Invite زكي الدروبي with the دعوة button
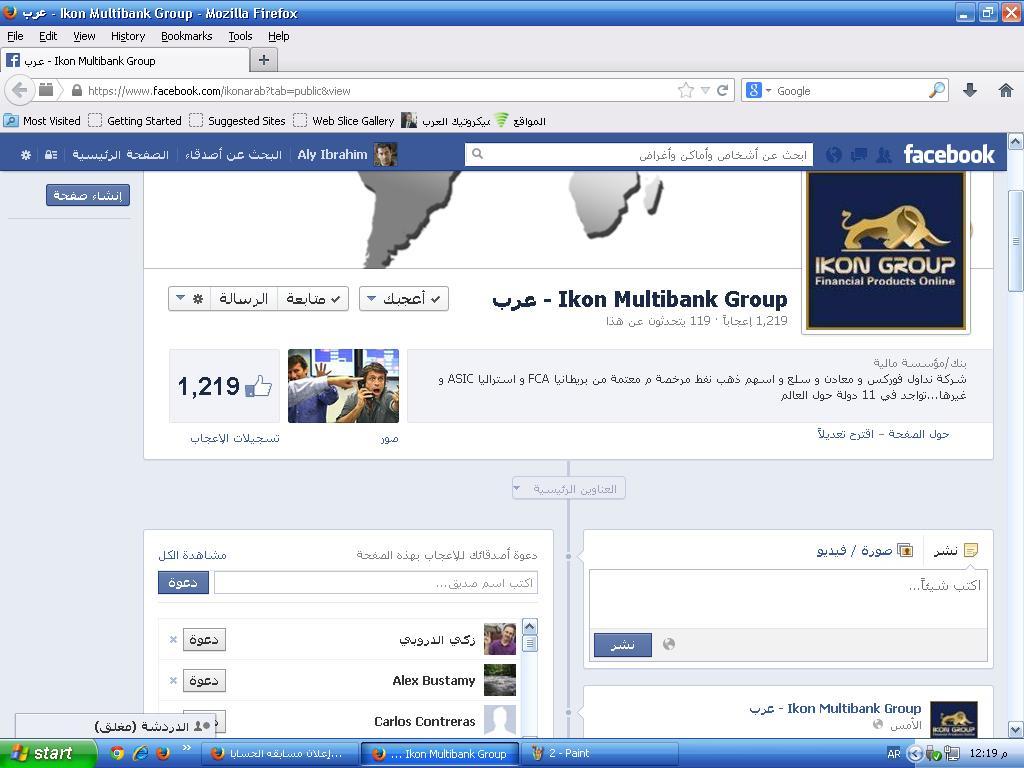Screen dimensions: 1024x768 (x=204, y=639)
